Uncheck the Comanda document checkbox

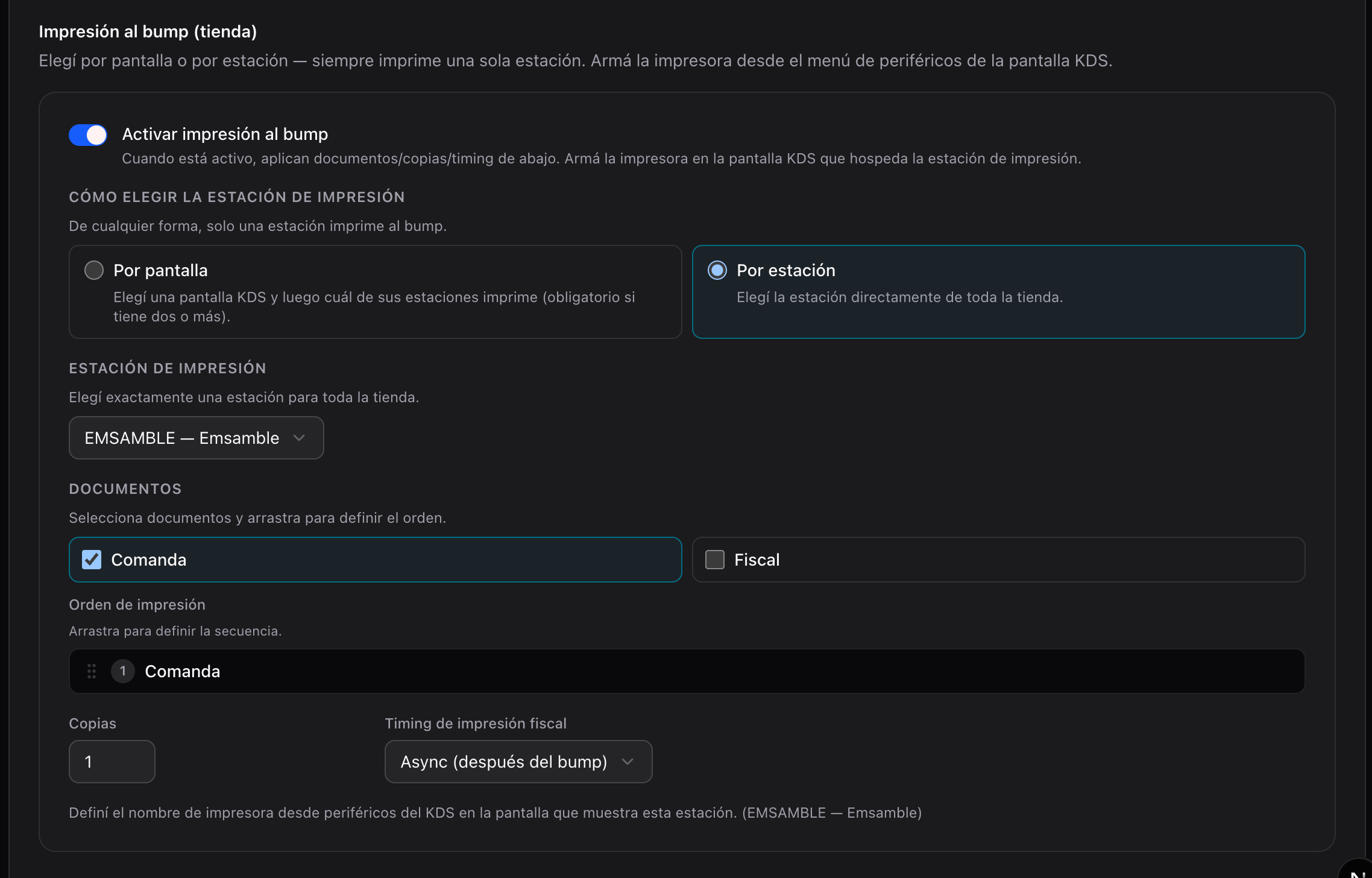92,560
